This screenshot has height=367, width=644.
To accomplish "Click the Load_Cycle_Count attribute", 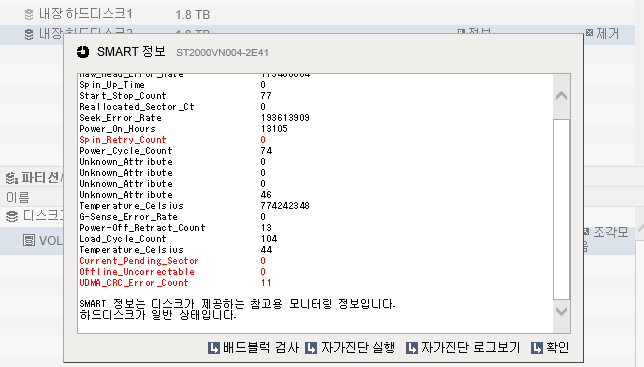I will (x=123, y=239).
